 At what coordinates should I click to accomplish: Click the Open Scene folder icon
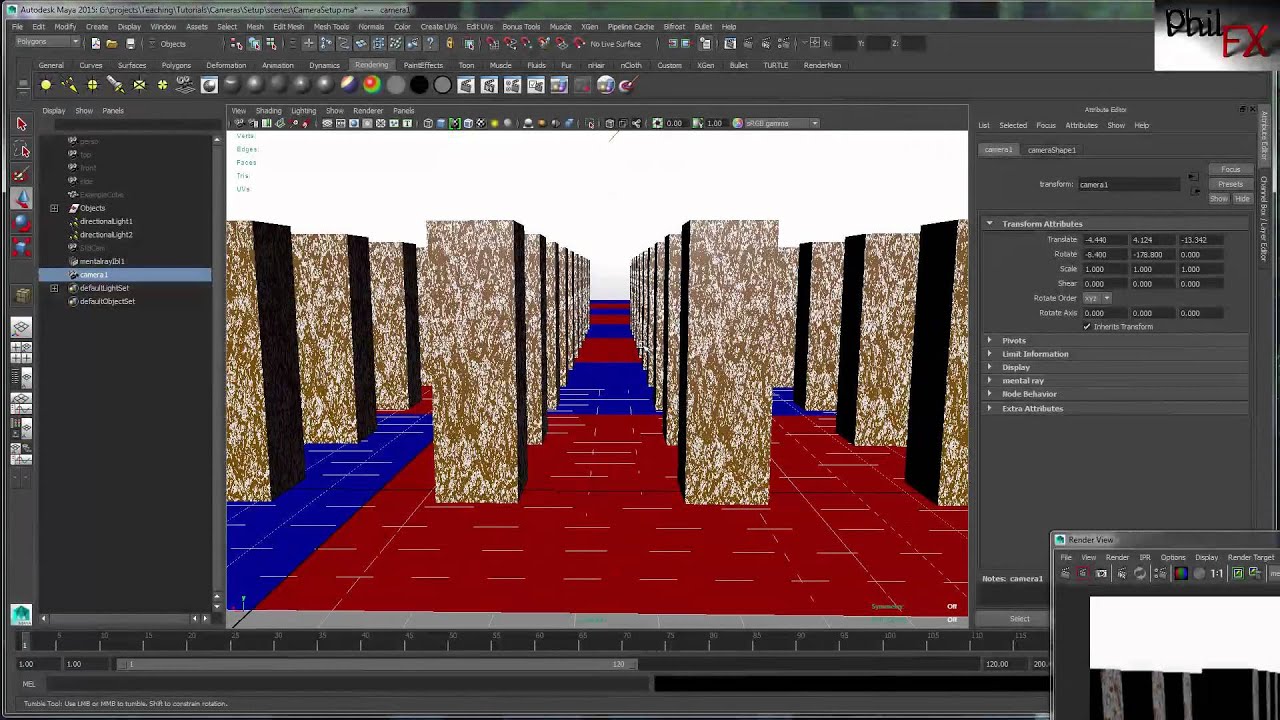tap(112, 43)
